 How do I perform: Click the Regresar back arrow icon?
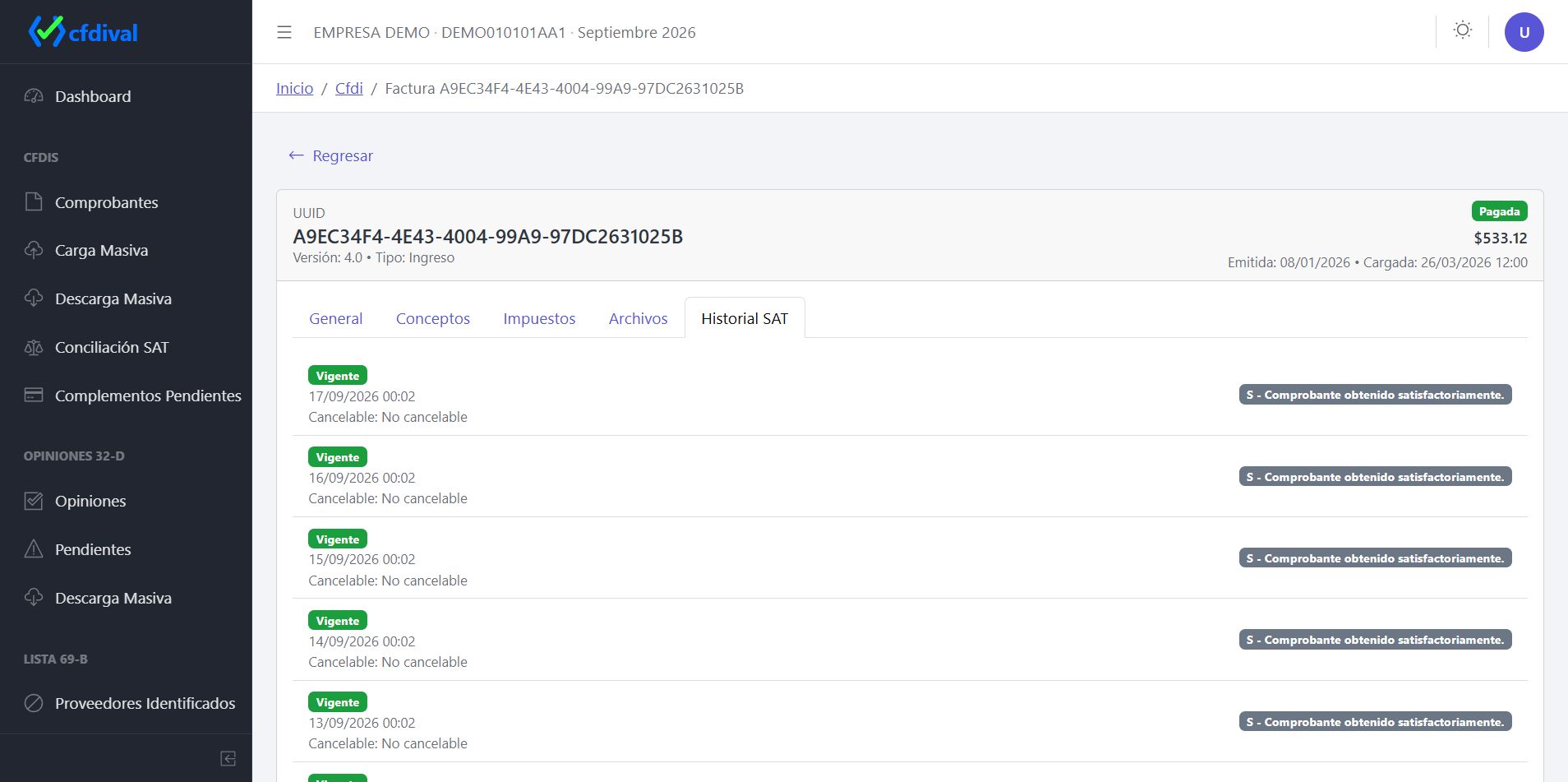tap(297, 155)
